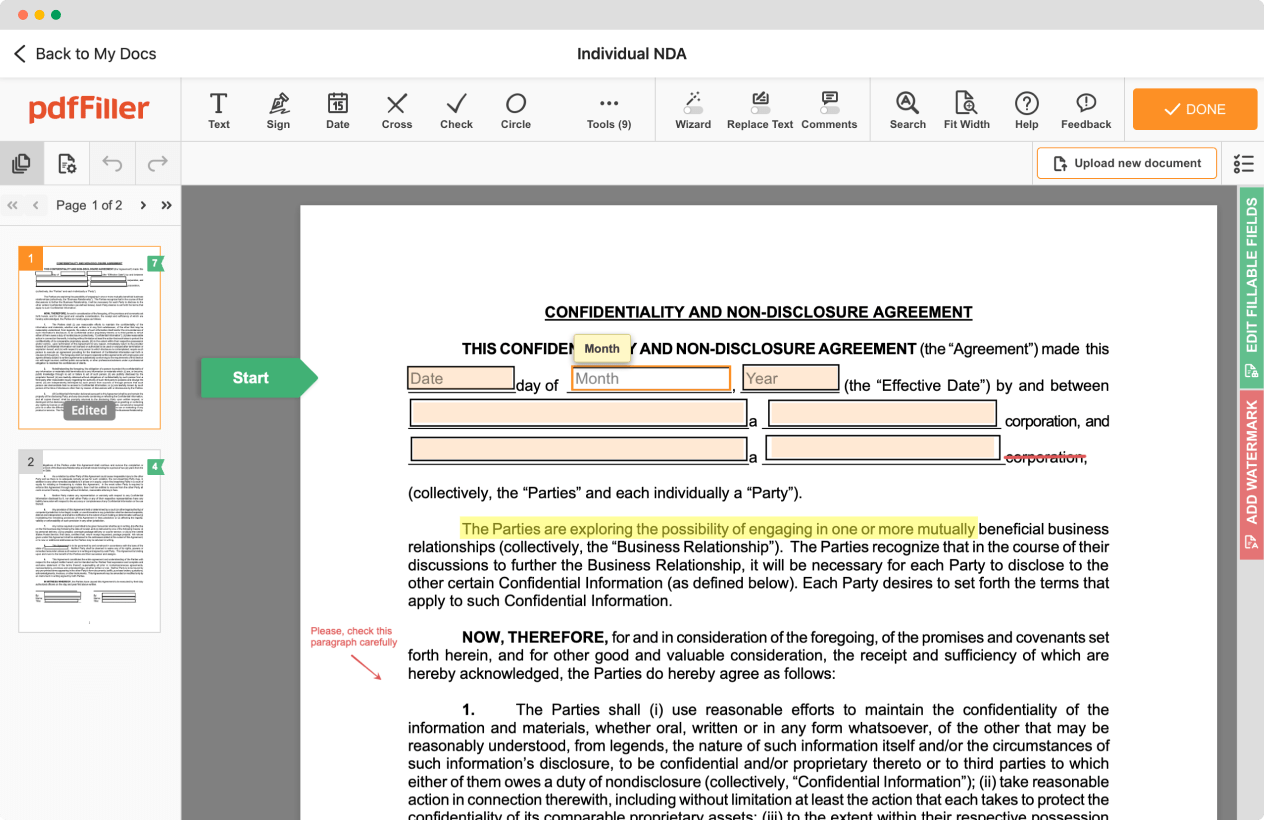This screenshot has width=1264, height=820.
Task: View document Comments
Action: (828, 109)
